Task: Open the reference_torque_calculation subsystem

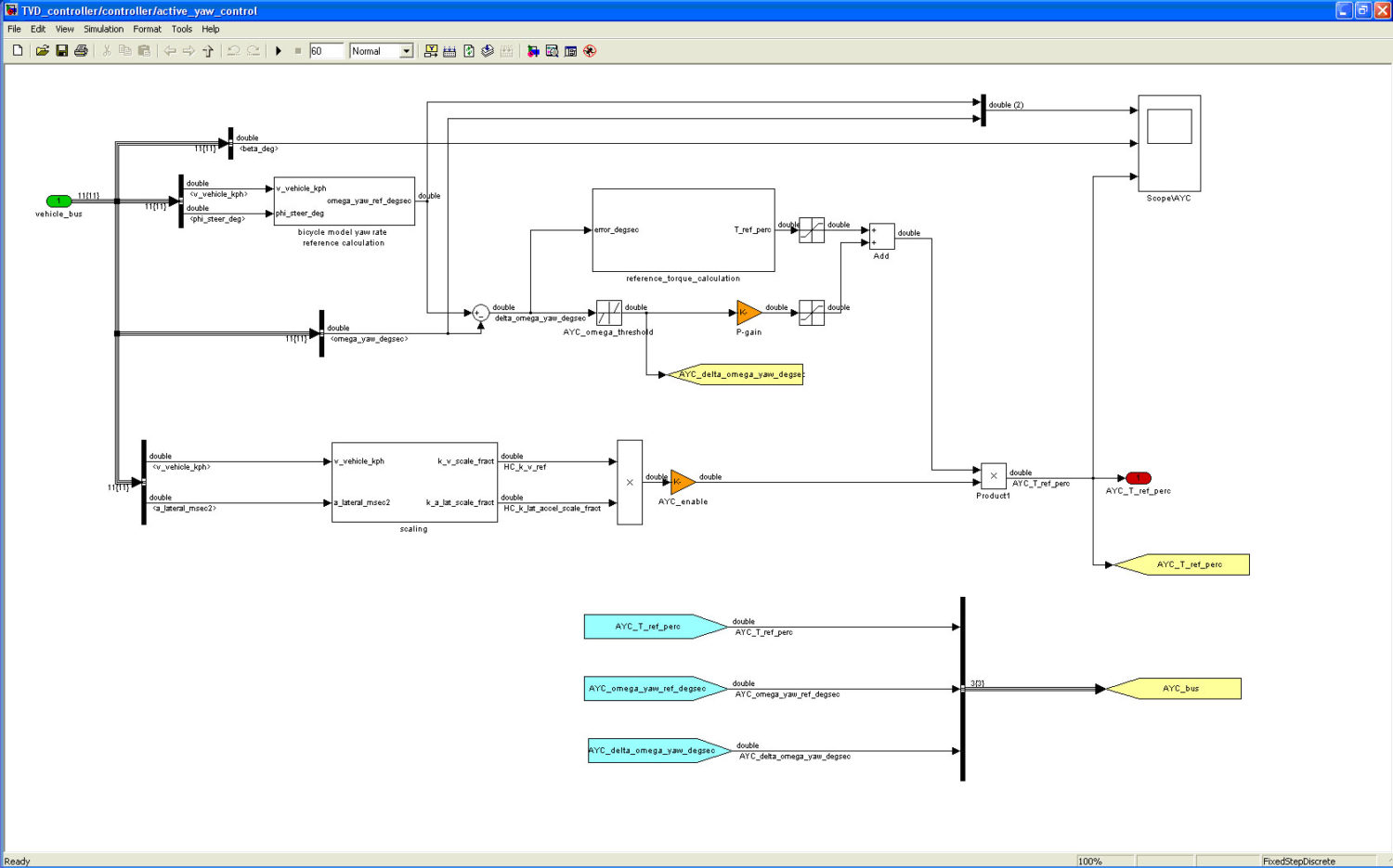Action: [x=683, y=229]
